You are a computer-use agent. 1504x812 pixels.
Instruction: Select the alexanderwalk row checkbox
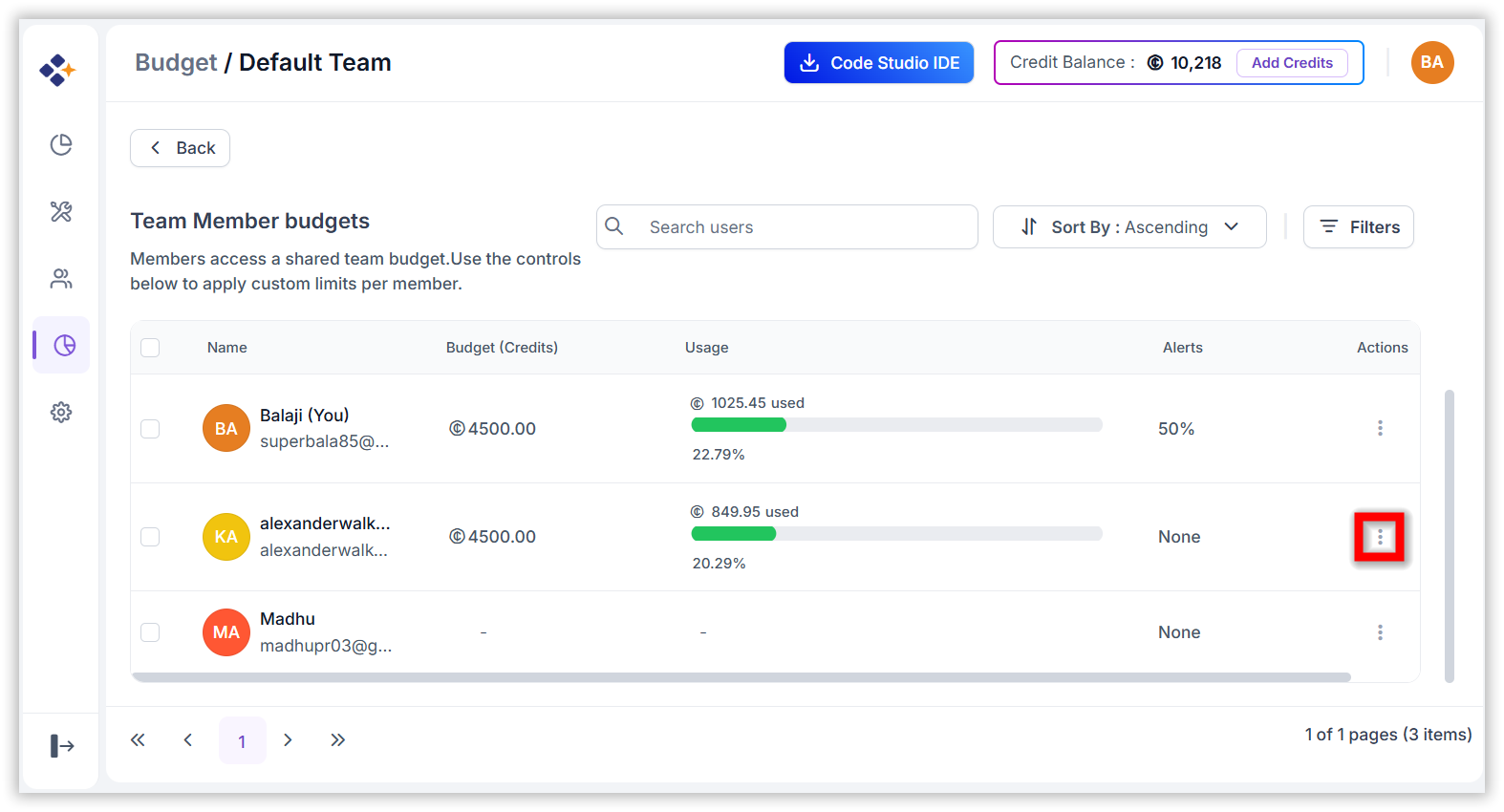click(150, 537)
